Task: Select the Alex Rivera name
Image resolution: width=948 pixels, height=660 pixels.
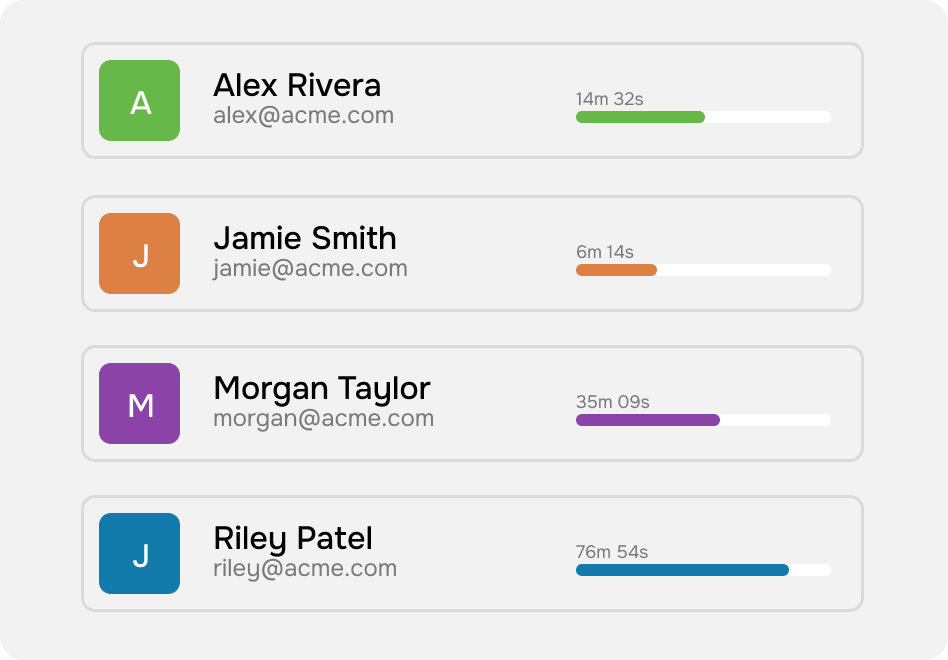Action: click(297, 85)
